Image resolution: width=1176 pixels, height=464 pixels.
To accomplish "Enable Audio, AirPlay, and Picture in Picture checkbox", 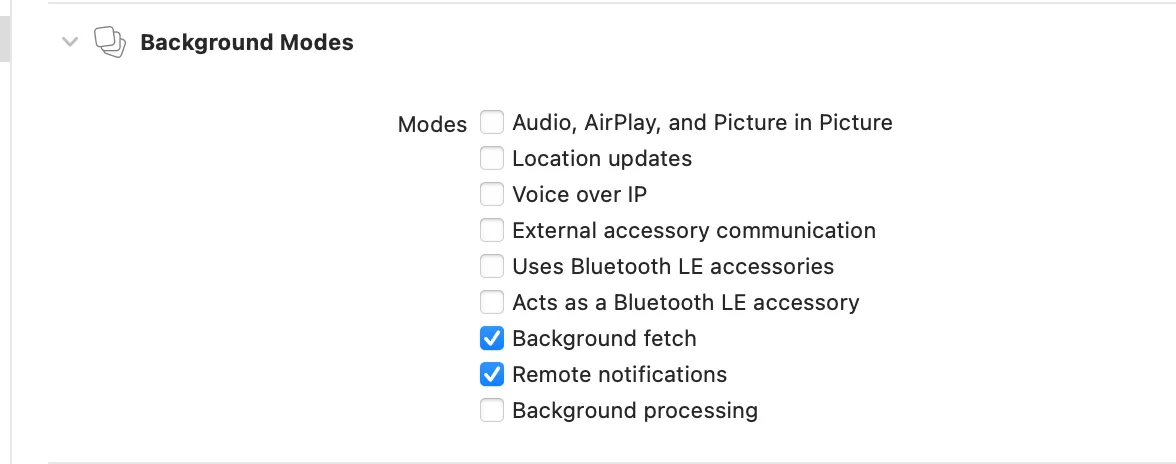I will (492, 123).
